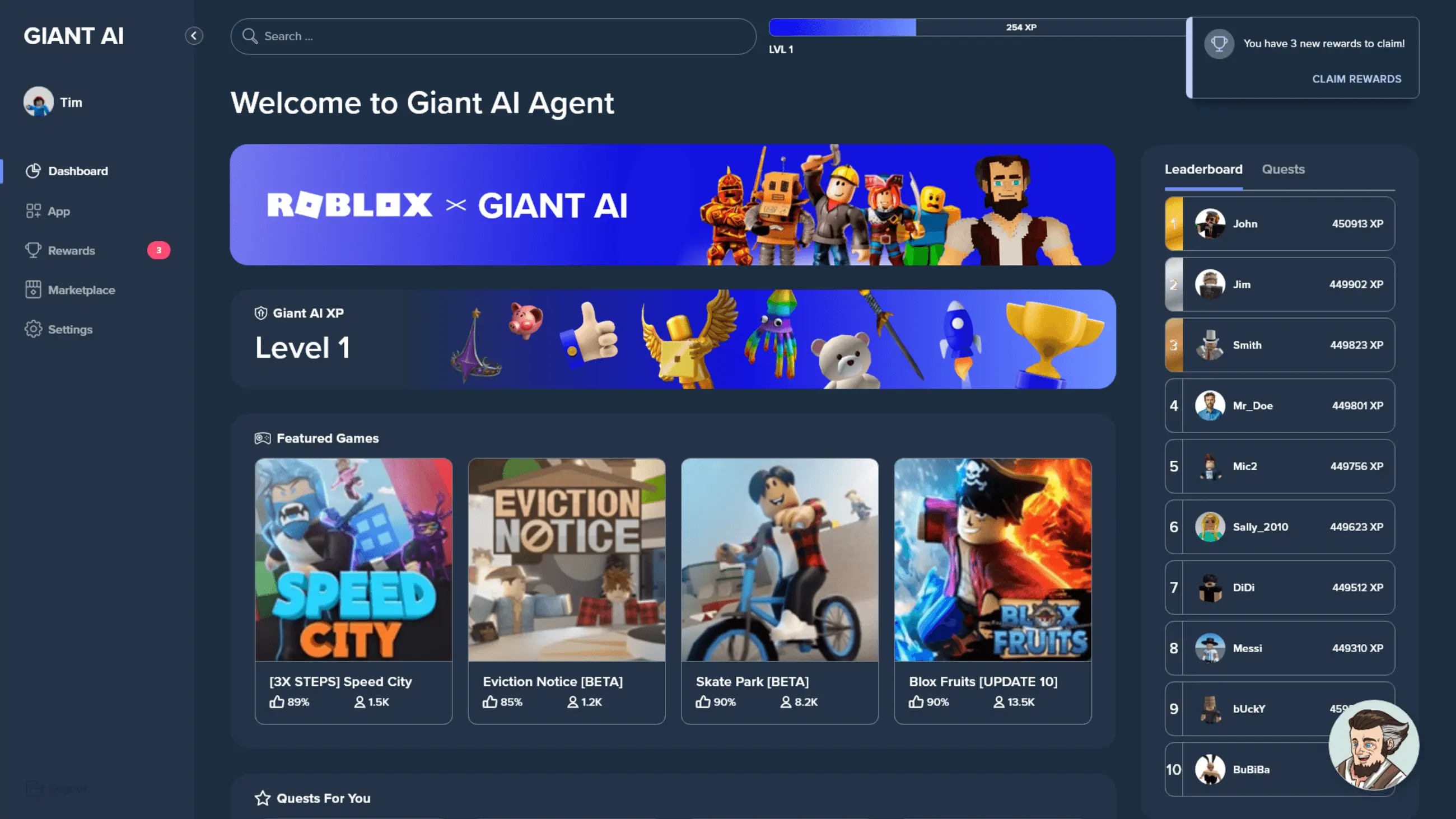Viewport: 1456px width, 819px height.
Task: Open the Settings gear in the sidebar
Action: click(x=34, y=329)
